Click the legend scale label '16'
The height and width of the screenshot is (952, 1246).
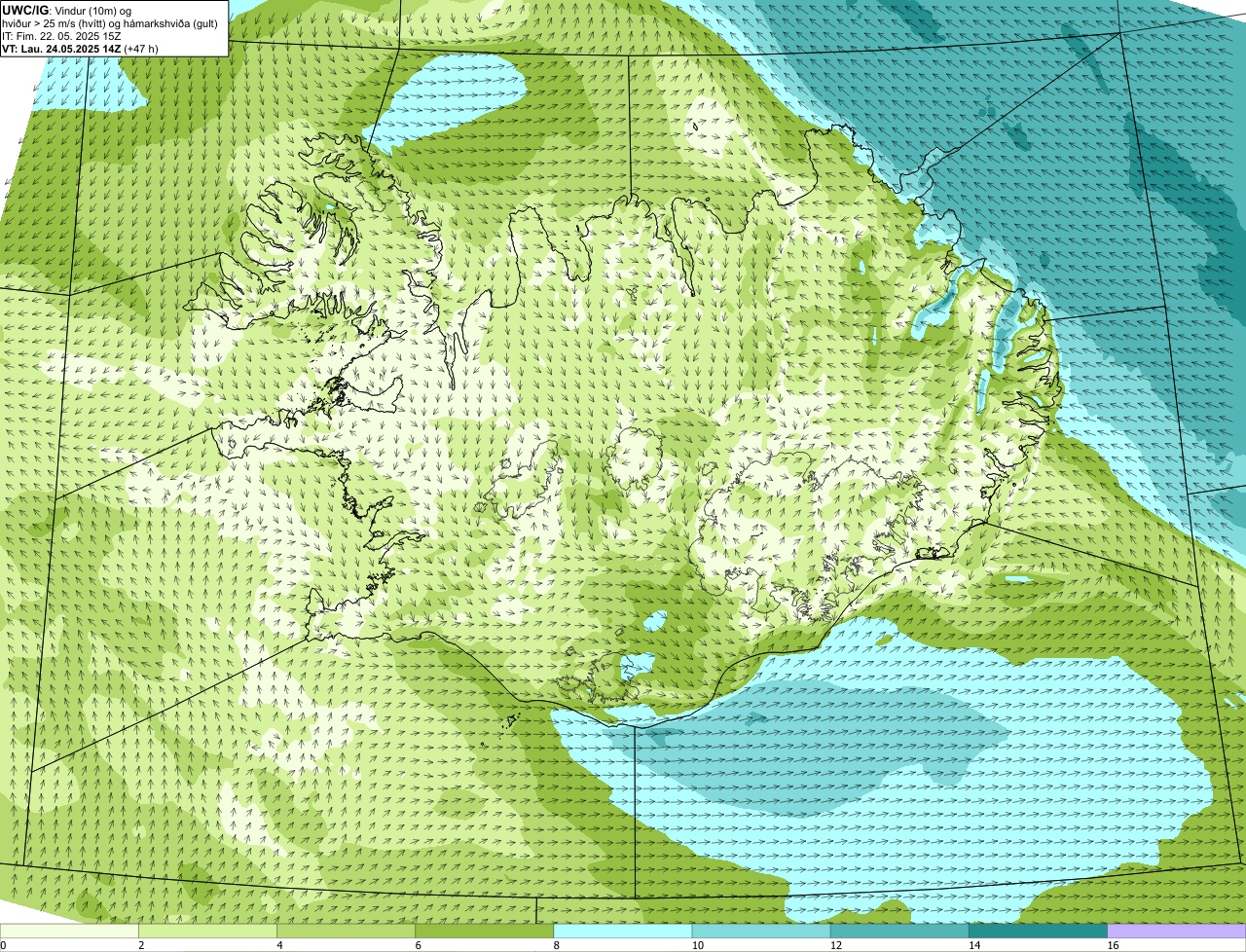pyautogui.click(x=1113, y=945)
